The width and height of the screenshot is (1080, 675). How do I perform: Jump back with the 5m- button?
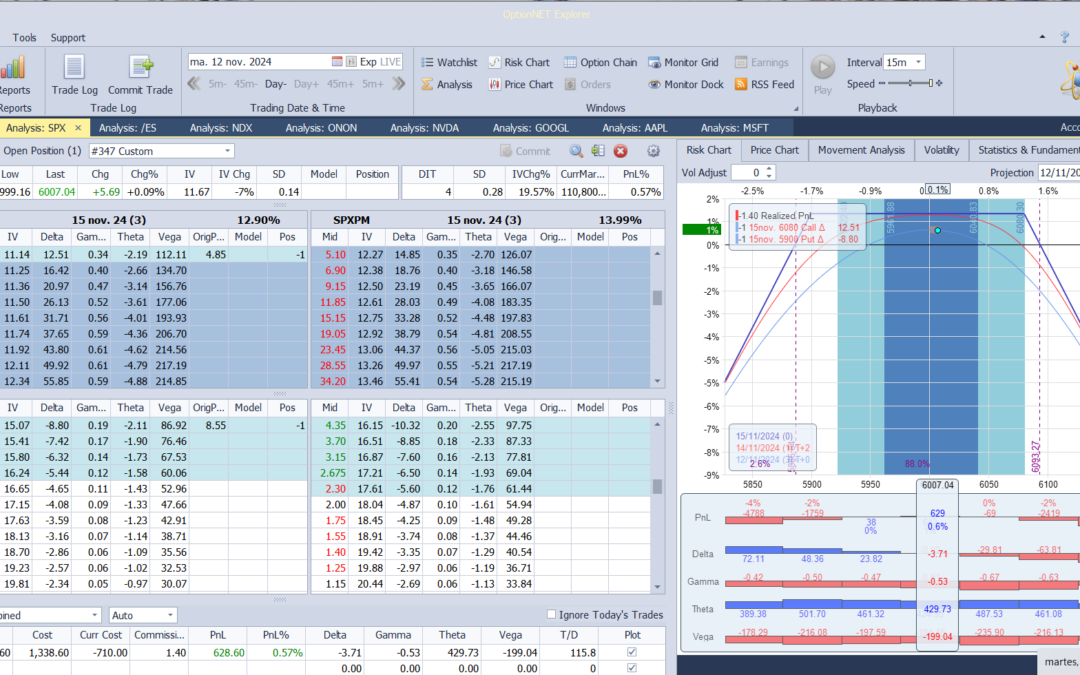[x=218, y=84]
